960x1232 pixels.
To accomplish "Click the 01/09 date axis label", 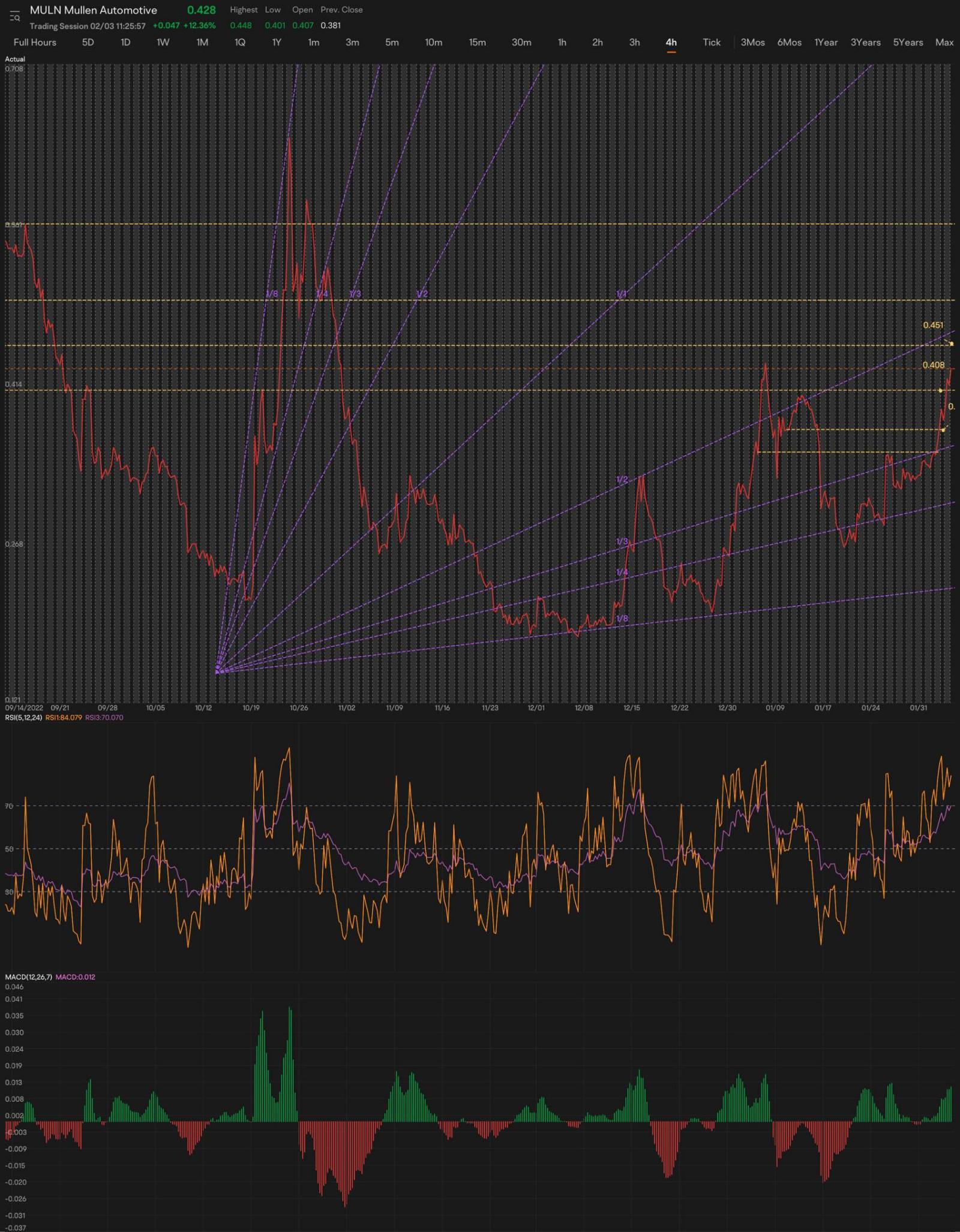I will point(775,708).
